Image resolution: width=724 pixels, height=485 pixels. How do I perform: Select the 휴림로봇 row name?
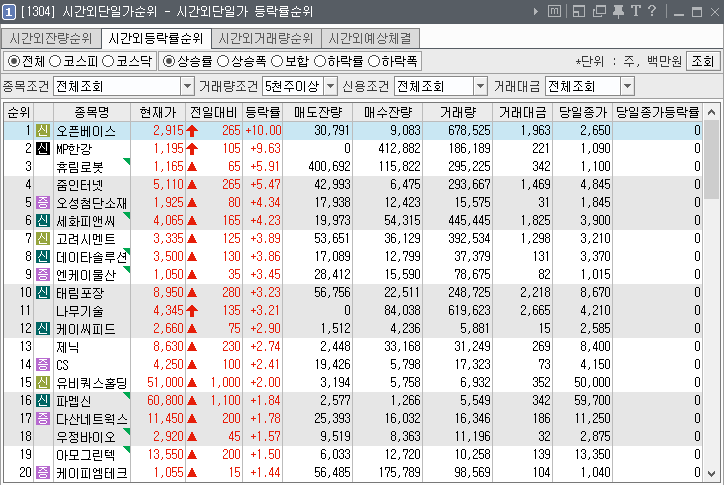pyautogui.click(x=80, y=167)
